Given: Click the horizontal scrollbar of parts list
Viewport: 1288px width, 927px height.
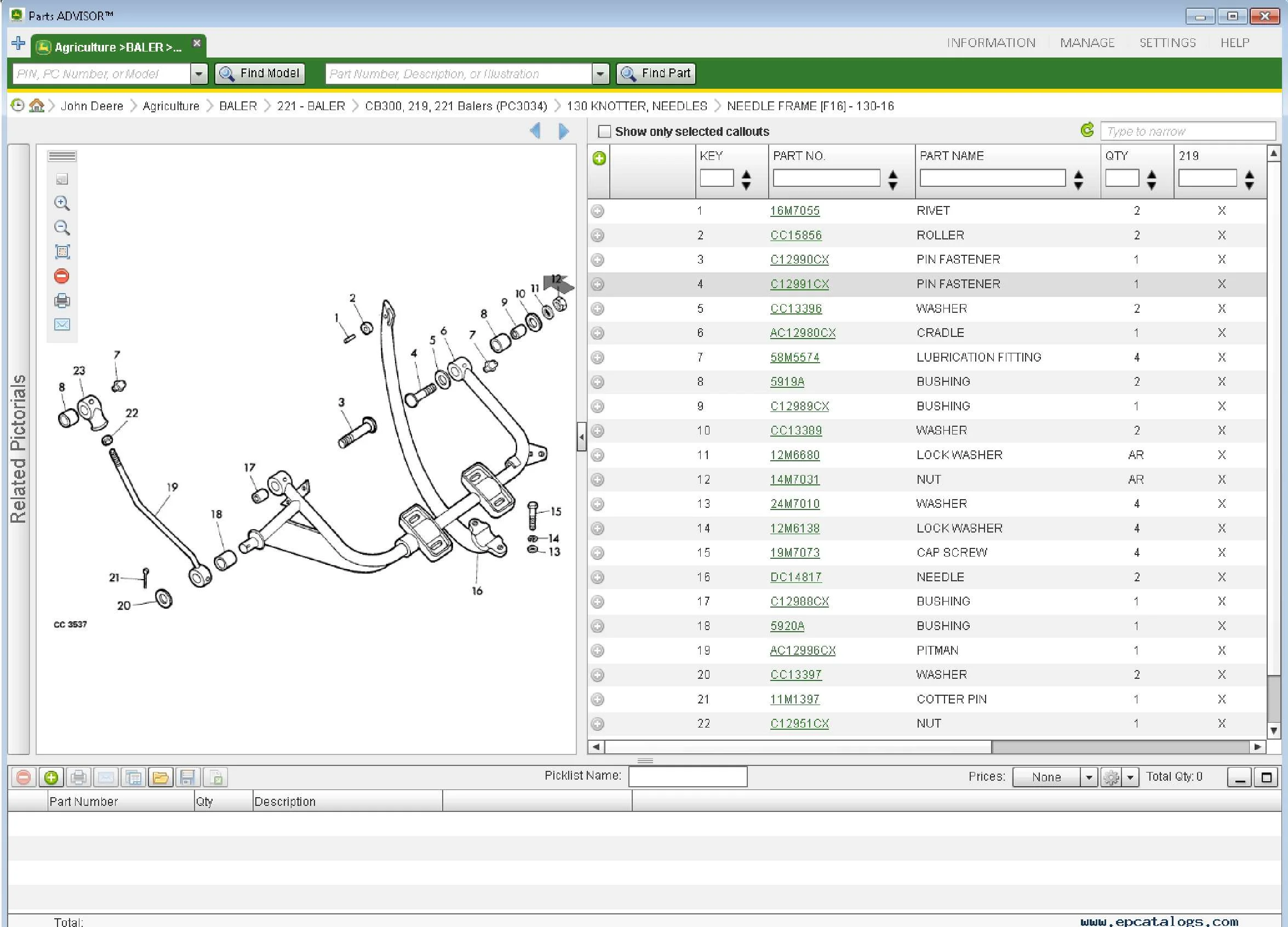Looking at the screenshot, I should [x=798, y=746].
